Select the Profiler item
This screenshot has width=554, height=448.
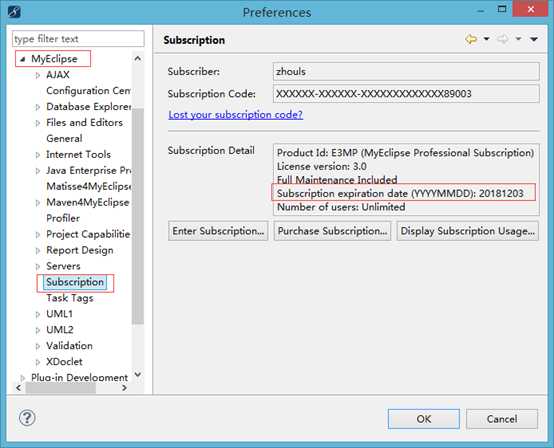coord(63,218)
